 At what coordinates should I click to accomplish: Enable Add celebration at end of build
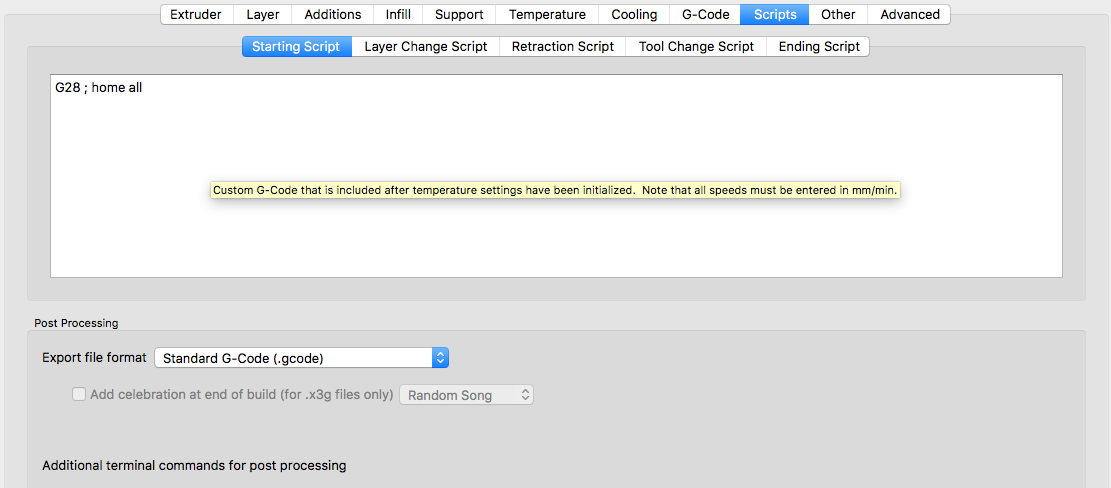click(x=79, y=395)
